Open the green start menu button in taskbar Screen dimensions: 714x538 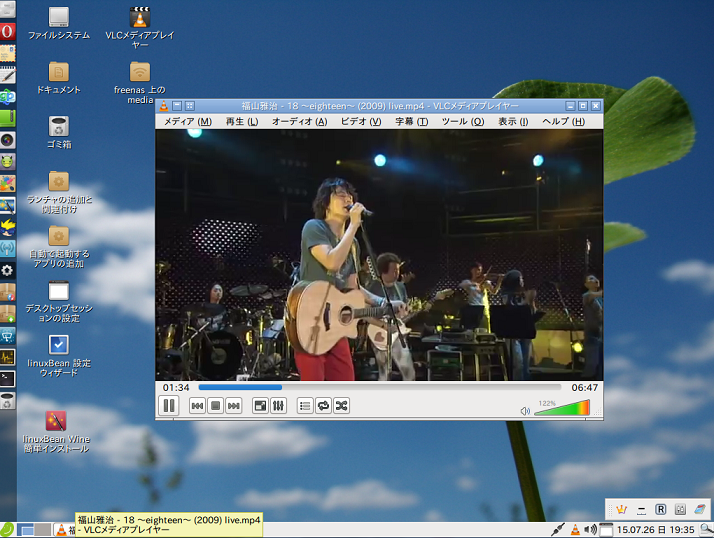point(7,530)
